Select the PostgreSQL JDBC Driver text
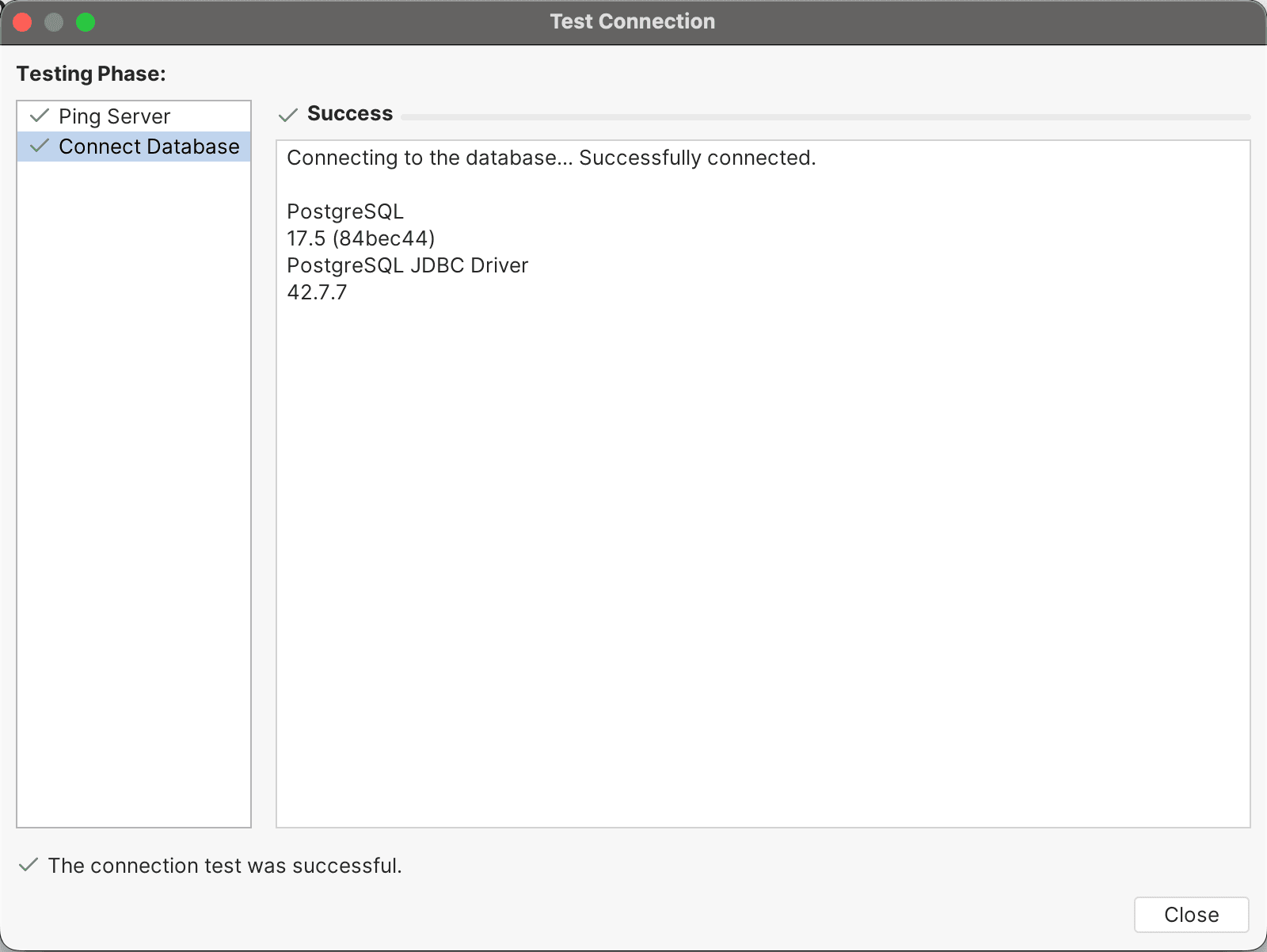Viewport: 1267px width, 952px height. coord(407,265)
